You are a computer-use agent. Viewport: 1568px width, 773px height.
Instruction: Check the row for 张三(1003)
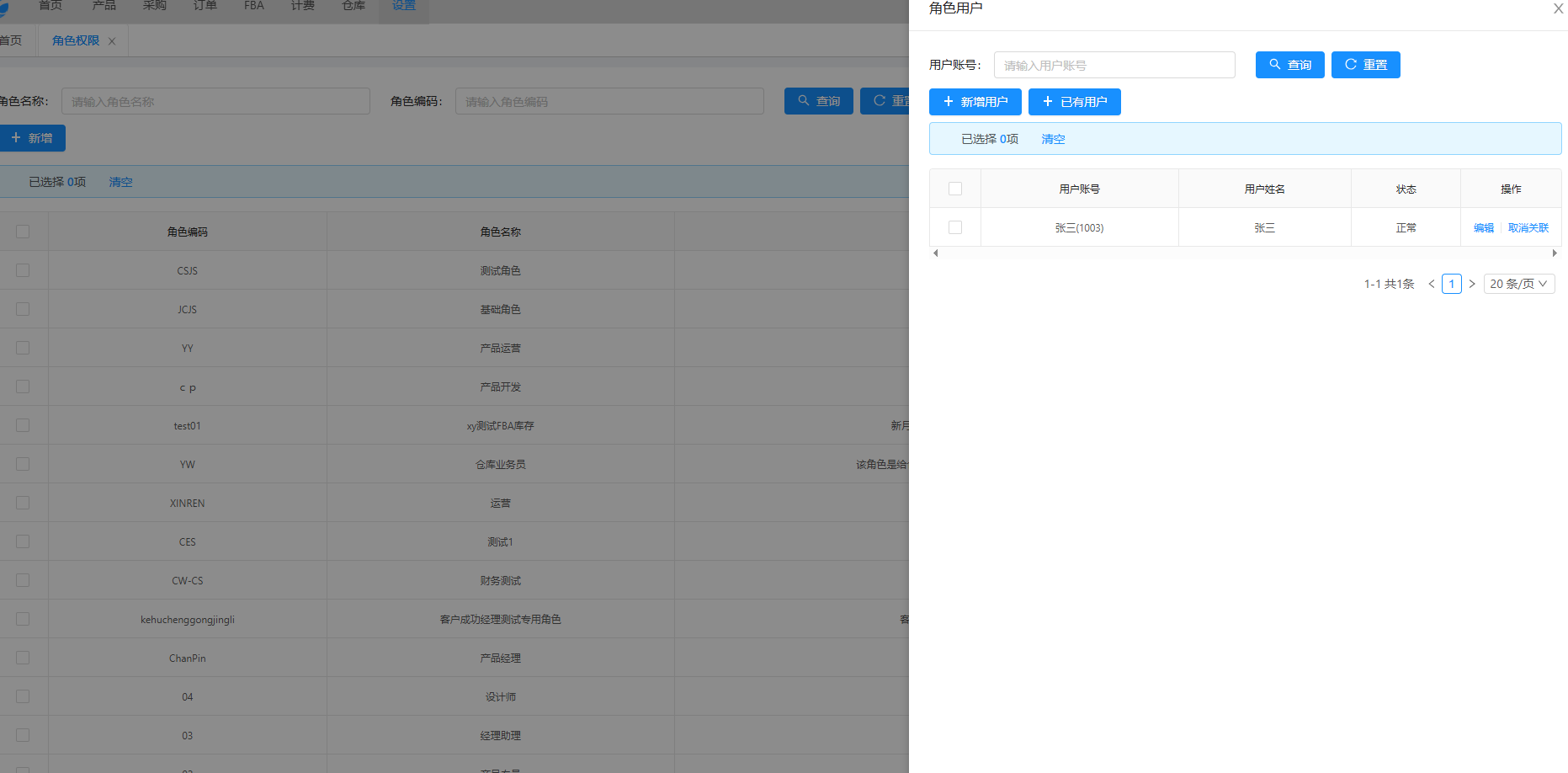pyautogui.click(x=955, y=227)
